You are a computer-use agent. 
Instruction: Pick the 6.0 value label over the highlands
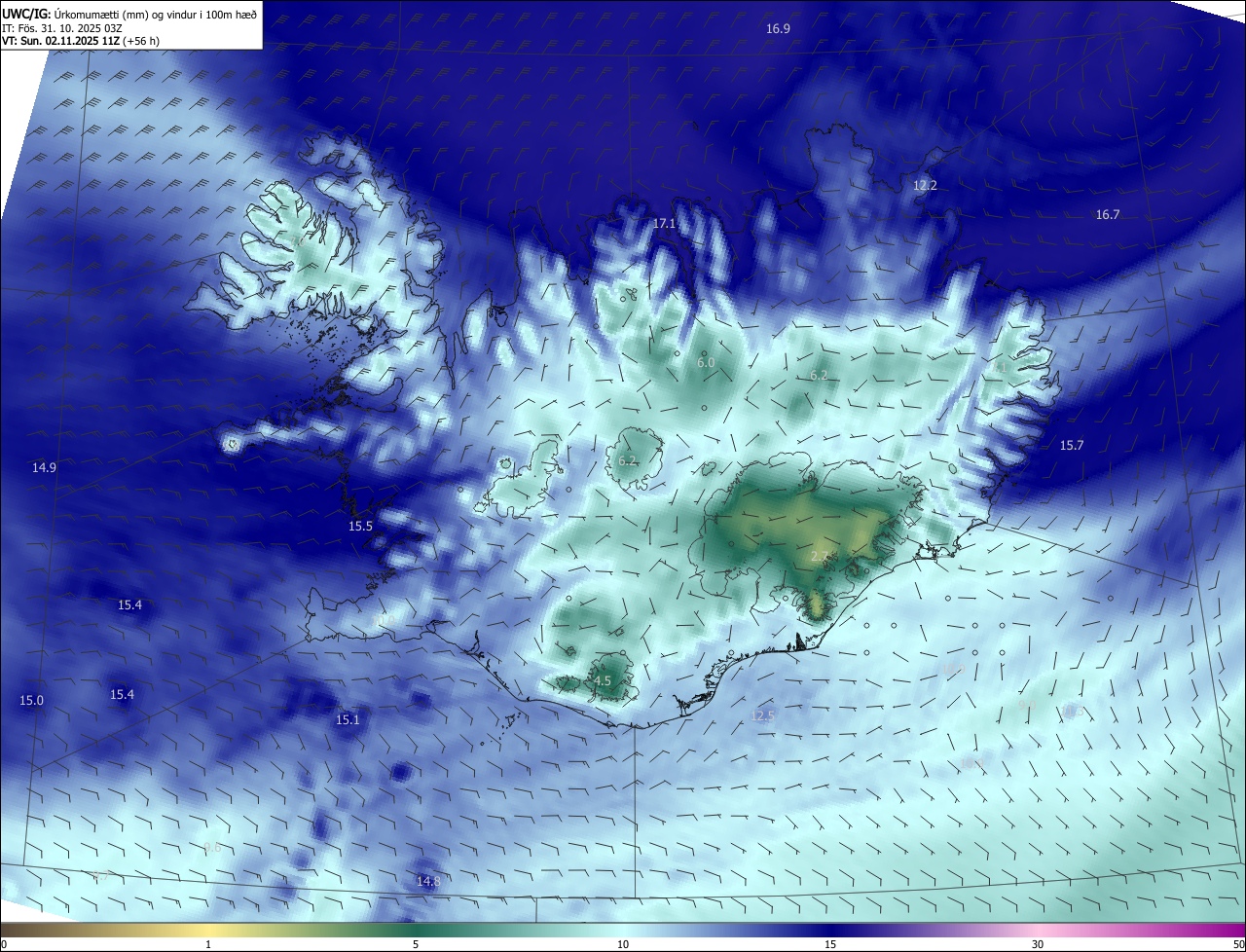coord(706,362)
